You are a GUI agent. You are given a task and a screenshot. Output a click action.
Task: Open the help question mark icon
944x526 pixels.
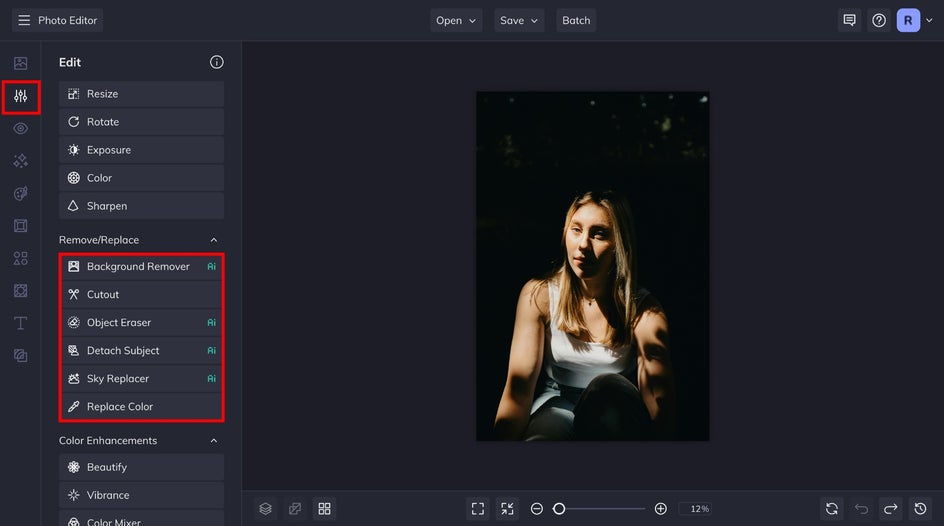[x=879, y=20]
